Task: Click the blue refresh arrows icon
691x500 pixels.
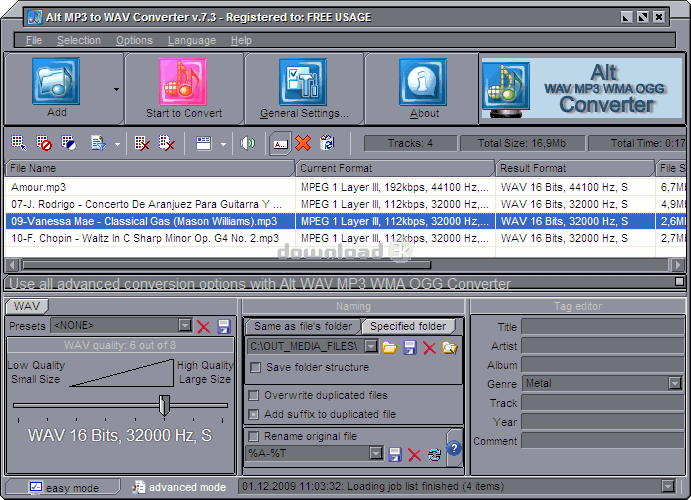Action: pos(435,454)
